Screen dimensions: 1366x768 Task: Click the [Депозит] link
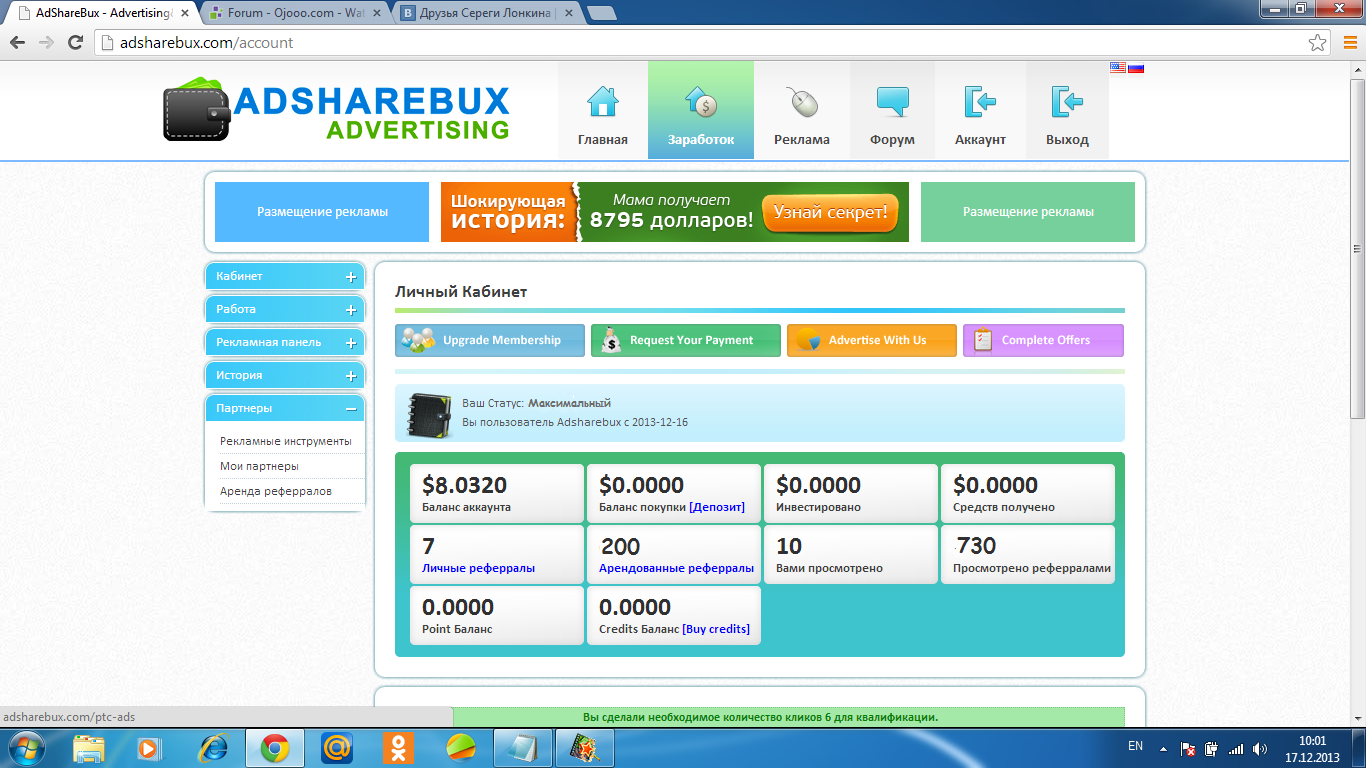click(717, 508)
